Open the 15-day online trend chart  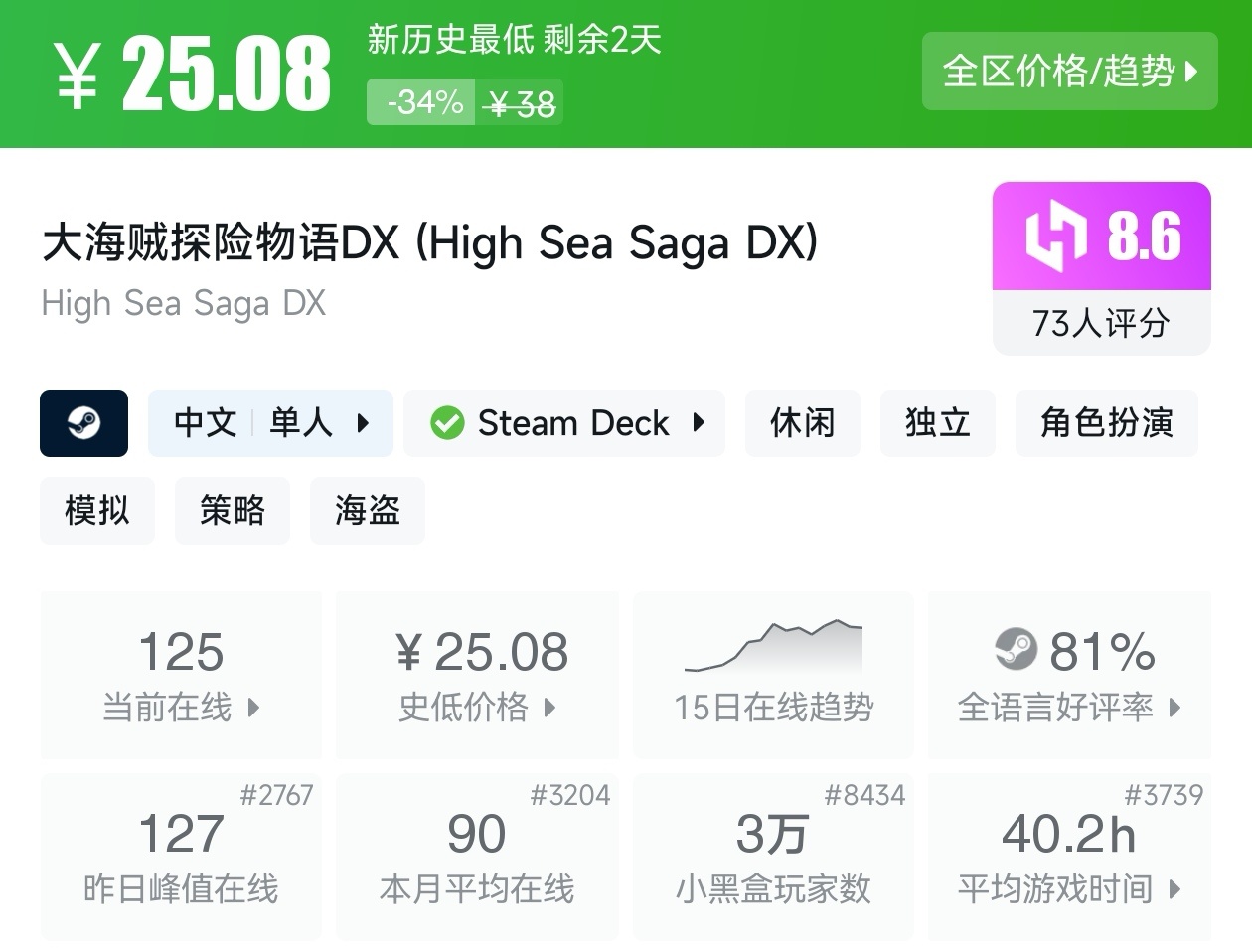point(773,648)
